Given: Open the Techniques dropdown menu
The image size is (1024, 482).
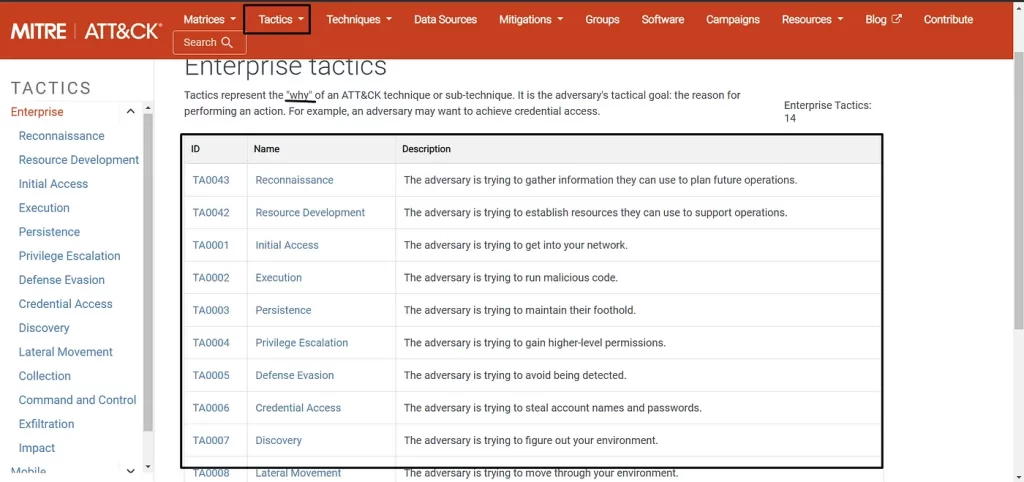Looking at the screenshot, I should pyautogui.click(x=359, y=20).
